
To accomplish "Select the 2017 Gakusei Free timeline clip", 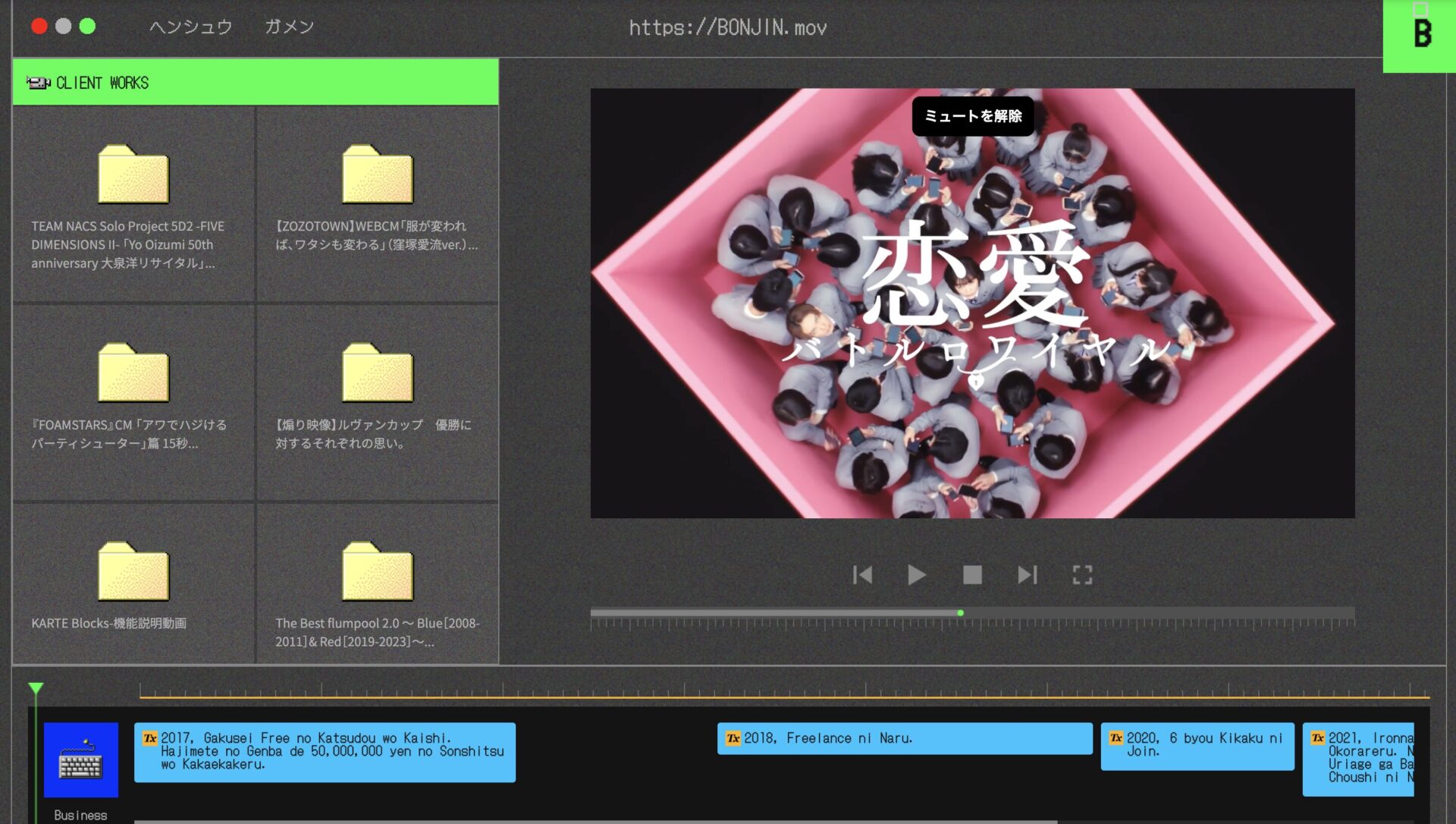I will (325, 752).
